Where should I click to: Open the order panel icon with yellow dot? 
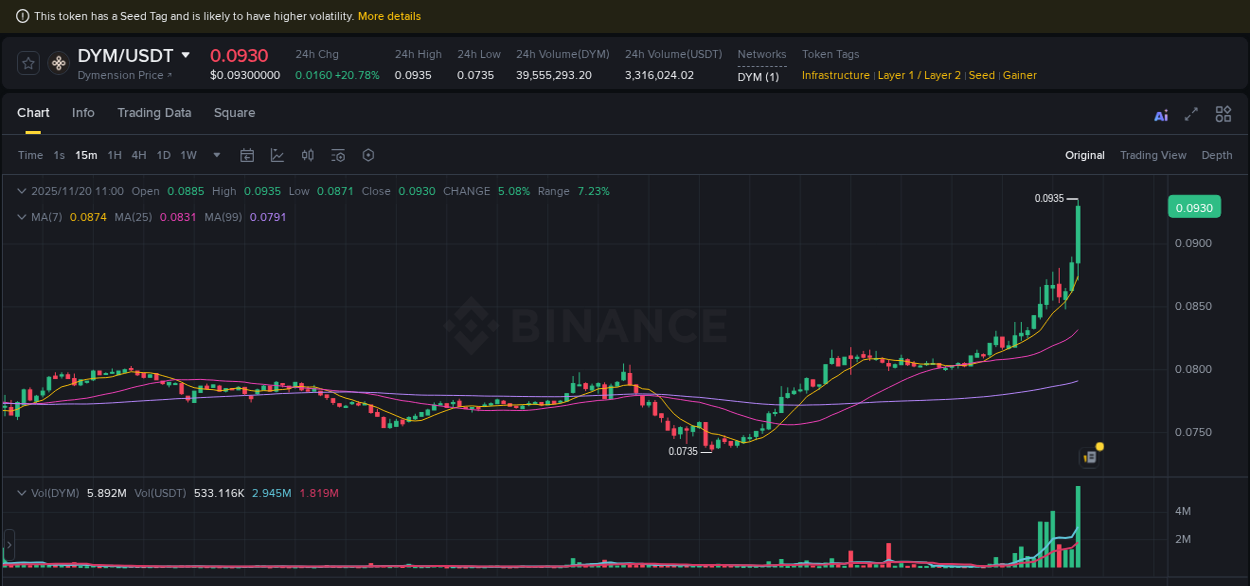pyautogui.click(x=1088, y=456)
